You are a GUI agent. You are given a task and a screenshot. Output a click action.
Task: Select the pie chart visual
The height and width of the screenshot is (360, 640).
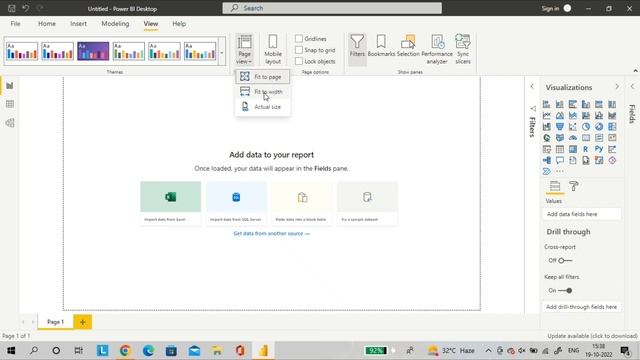pos(586,127)
